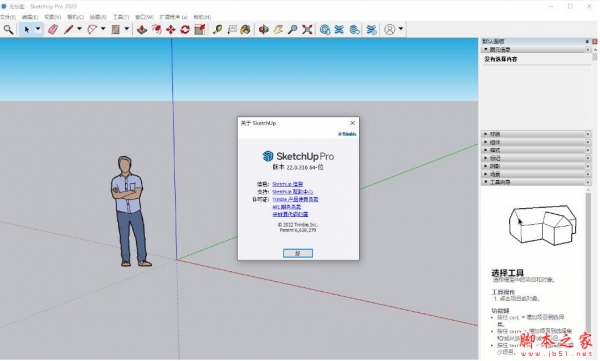Pick the pink Eraser tool

53,29
